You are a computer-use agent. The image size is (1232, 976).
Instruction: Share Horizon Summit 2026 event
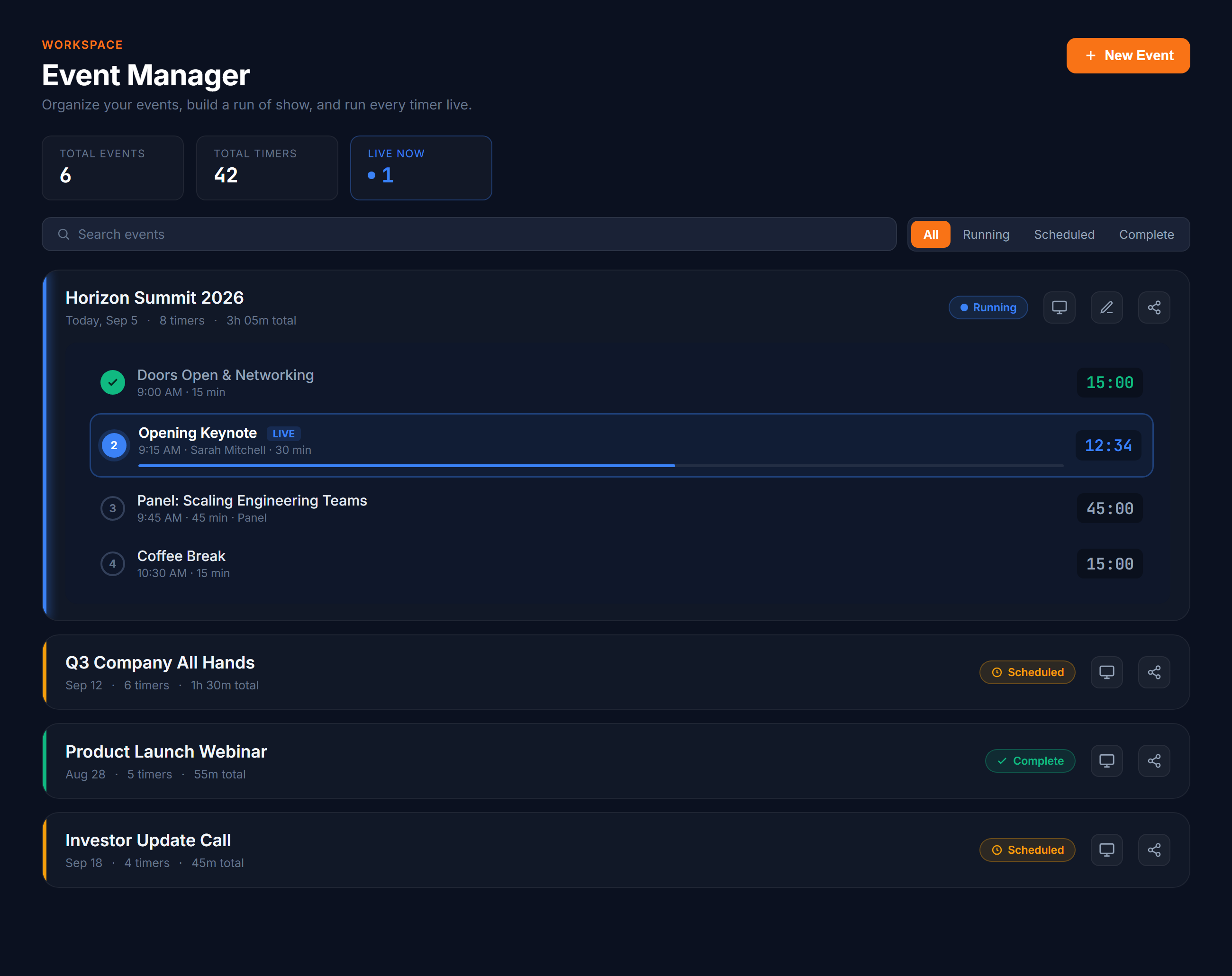[1154, 307]
